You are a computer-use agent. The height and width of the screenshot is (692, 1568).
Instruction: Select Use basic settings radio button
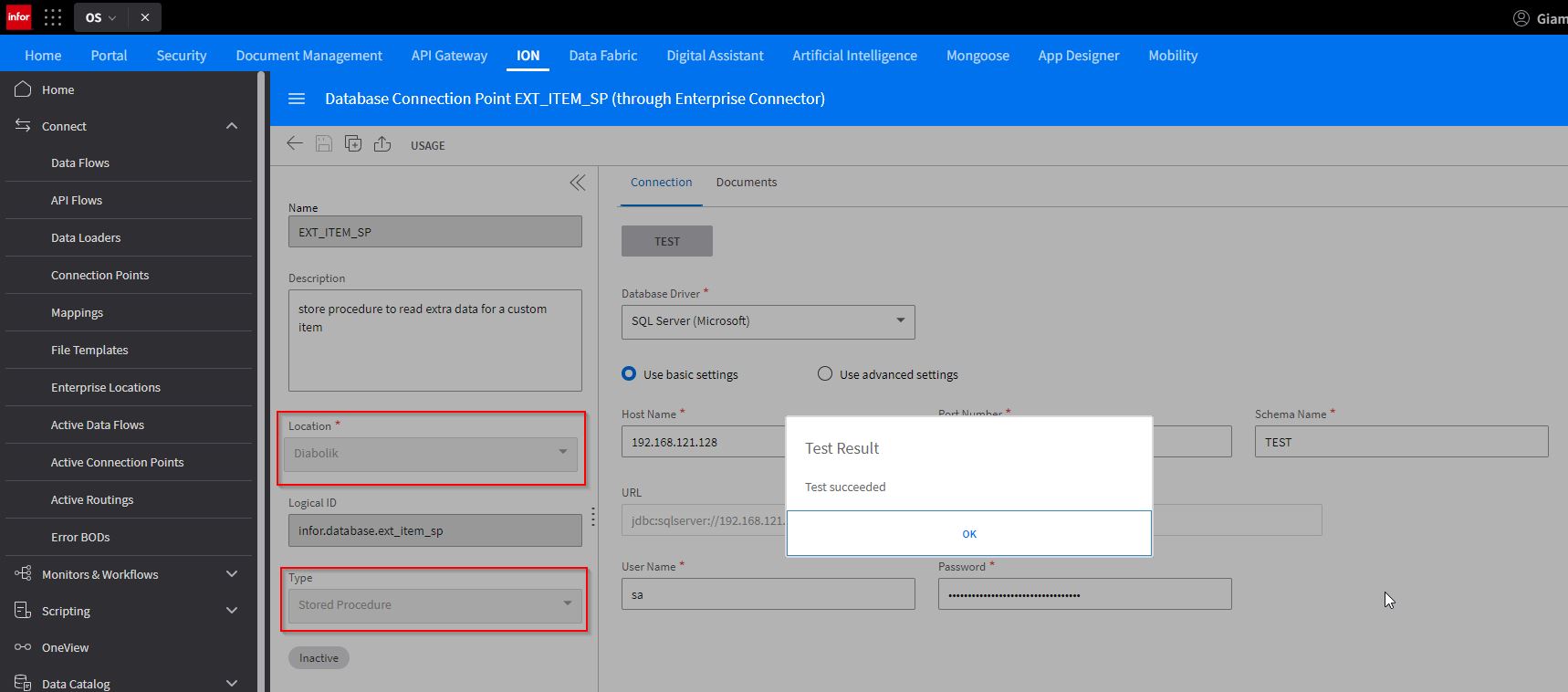tap(629, 373)
